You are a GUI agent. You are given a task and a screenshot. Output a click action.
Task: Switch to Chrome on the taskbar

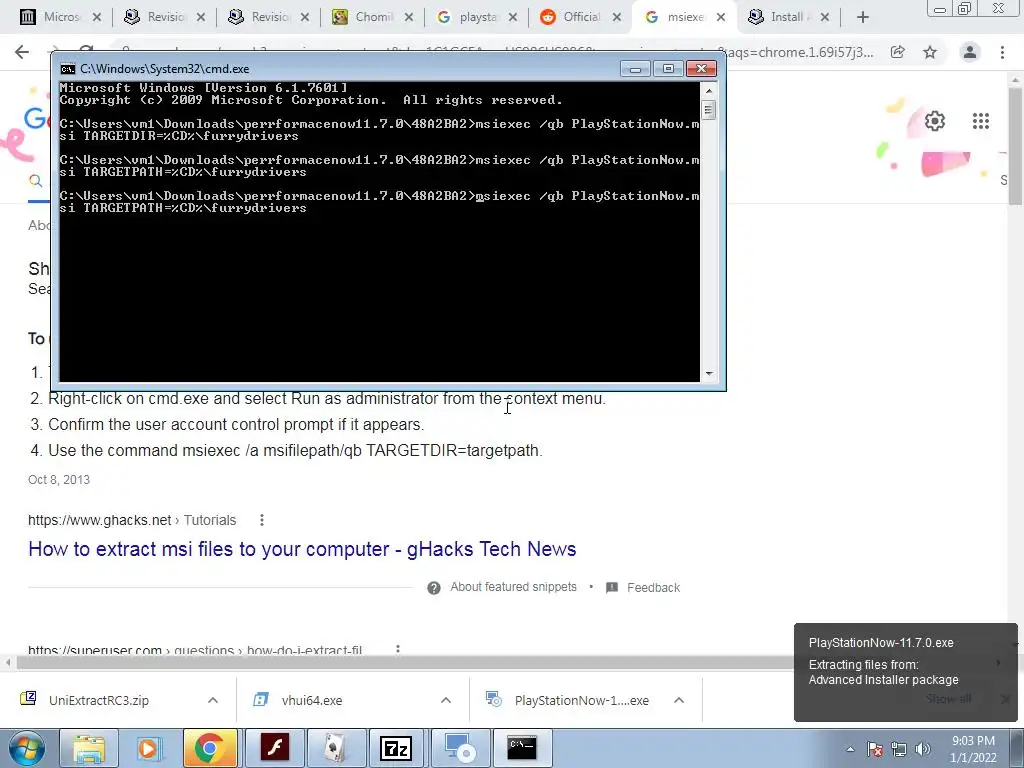[209, 748]
